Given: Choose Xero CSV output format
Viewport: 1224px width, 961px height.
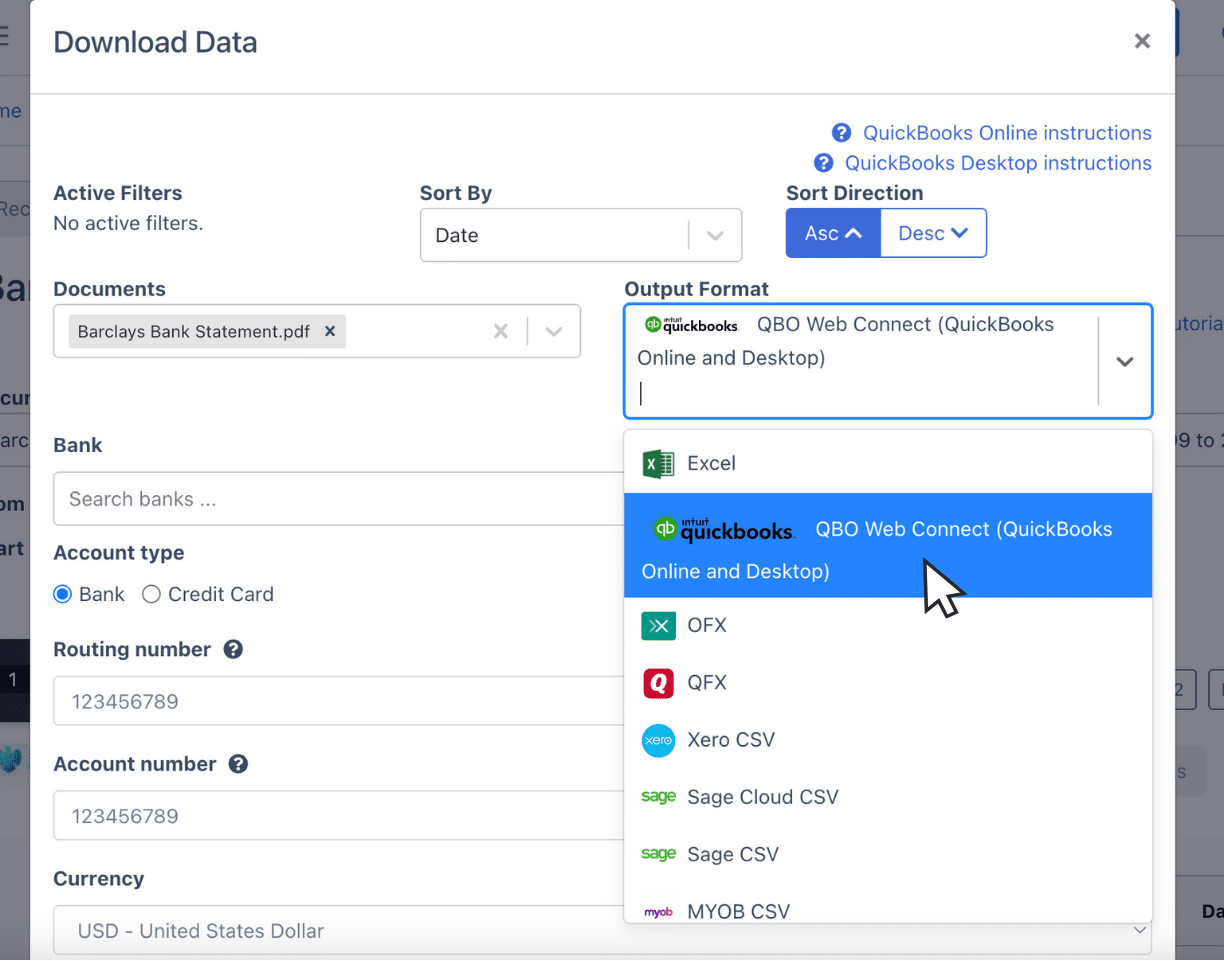Looking at the screenshot, I should 888,740.
